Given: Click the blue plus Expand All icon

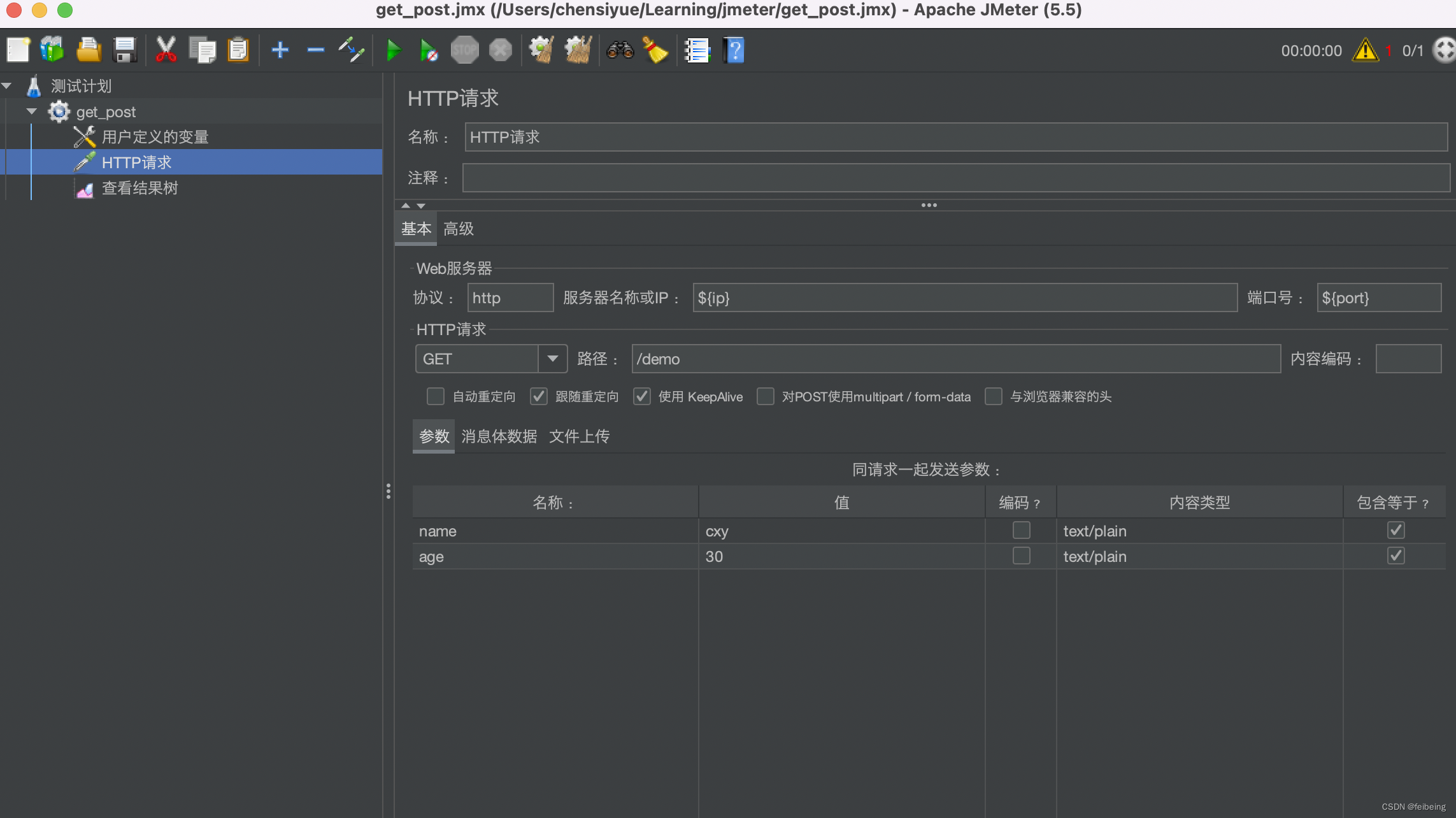Looking at the screenshot, I should tap(280, 50).
